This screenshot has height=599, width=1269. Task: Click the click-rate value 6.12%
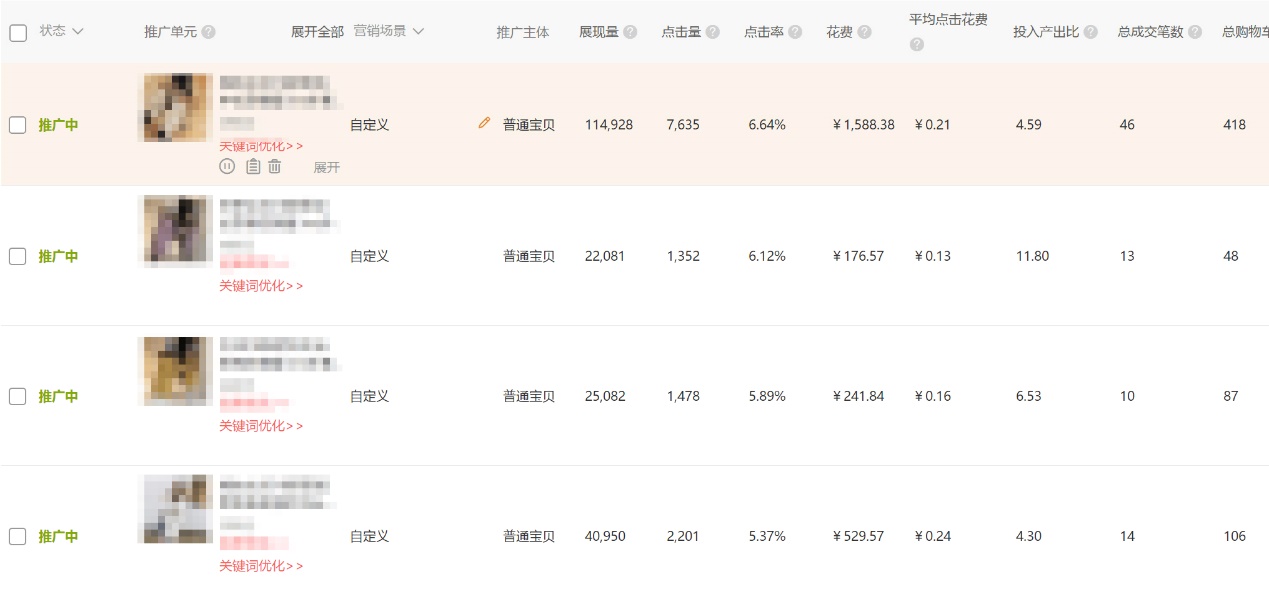[767, 256]
